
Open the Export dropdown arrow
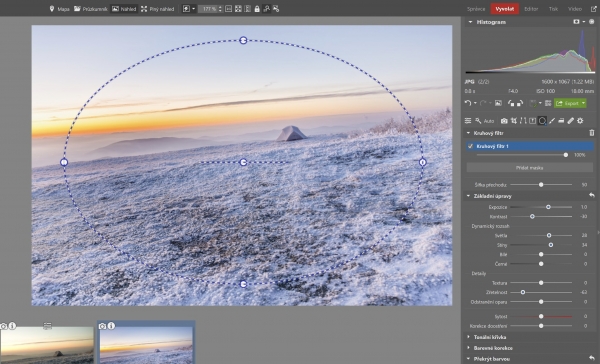[584, 103]
